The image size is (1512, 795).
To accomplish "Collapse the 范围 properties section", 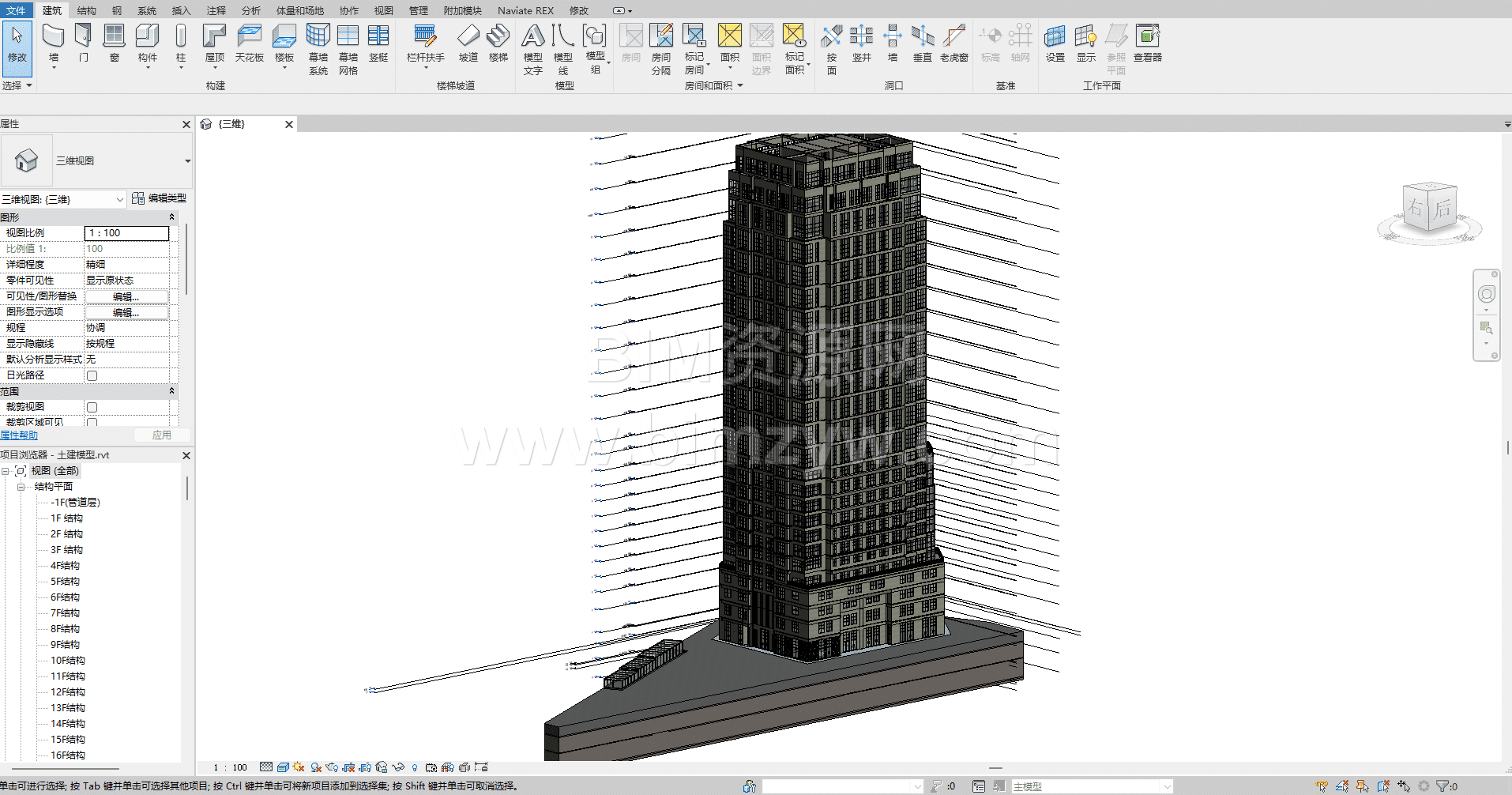I will (171, 391).
